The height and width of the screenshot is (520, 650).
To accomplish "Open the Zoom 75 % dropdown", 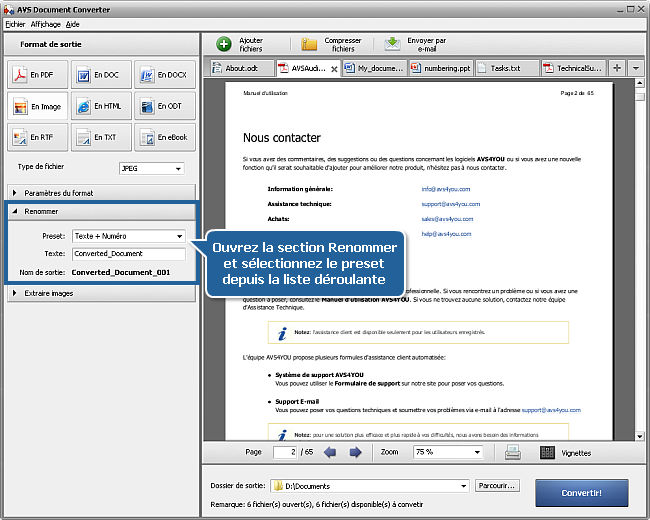I will click(x=448, y=452).
